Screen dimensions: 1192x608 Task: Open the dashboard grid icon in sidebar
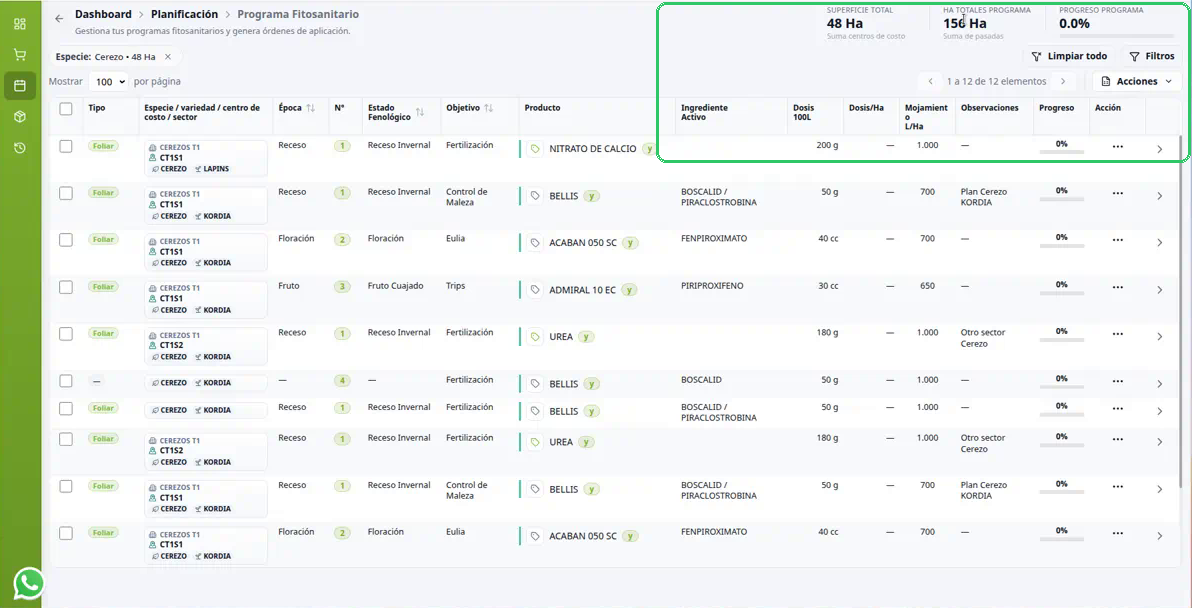[x=20, y=24]
